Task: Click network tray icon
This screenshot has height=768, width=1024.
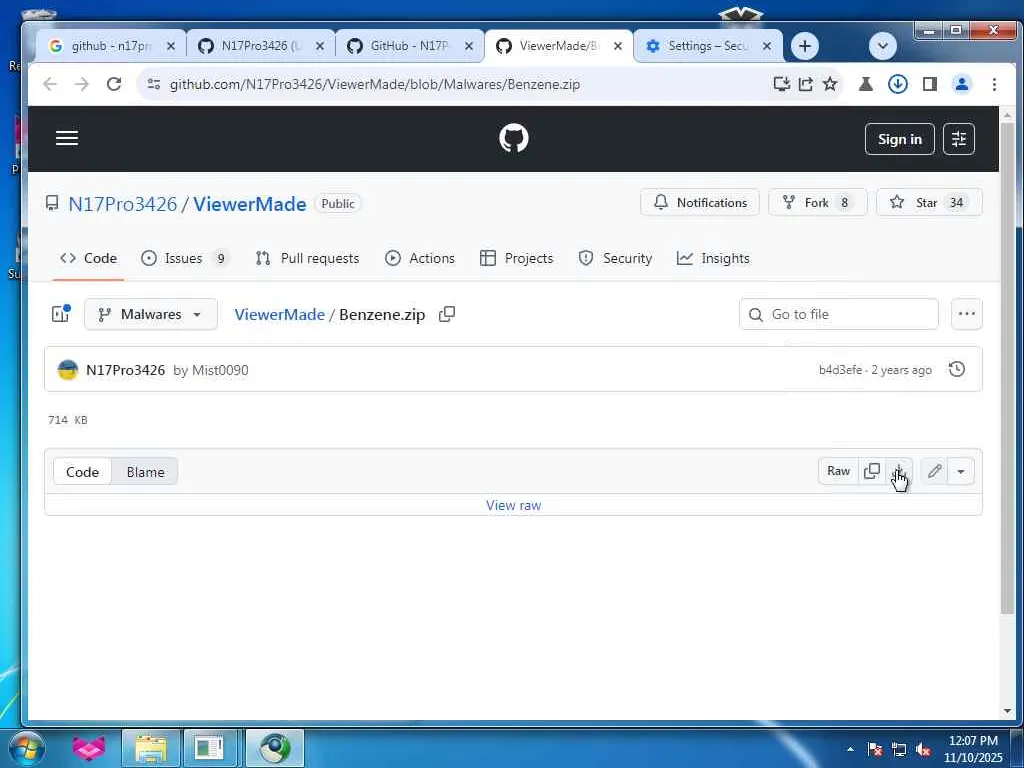Action: pos(899,749)
